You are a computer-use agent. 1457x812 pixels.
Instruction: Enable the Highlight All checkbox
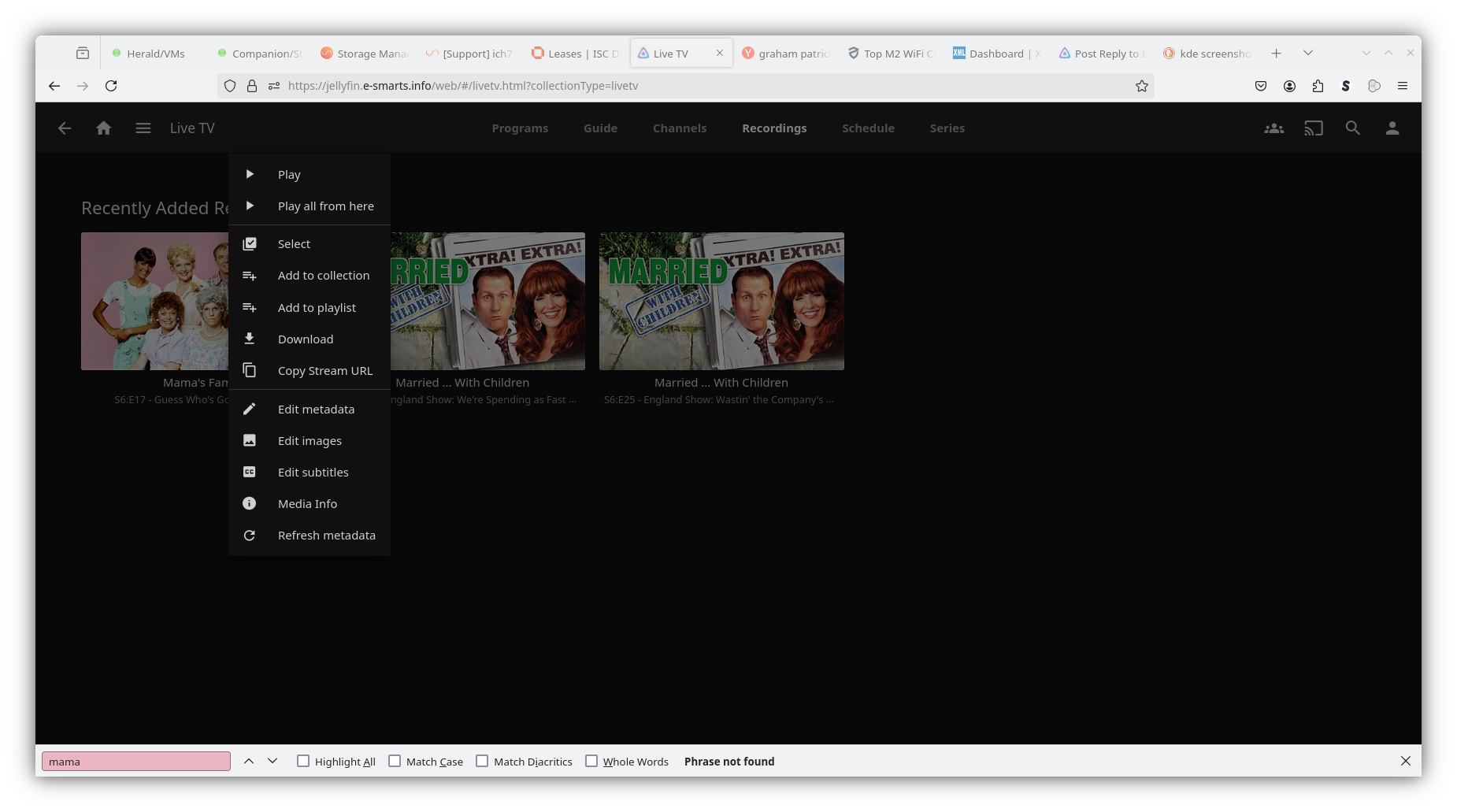click(303, 761)
